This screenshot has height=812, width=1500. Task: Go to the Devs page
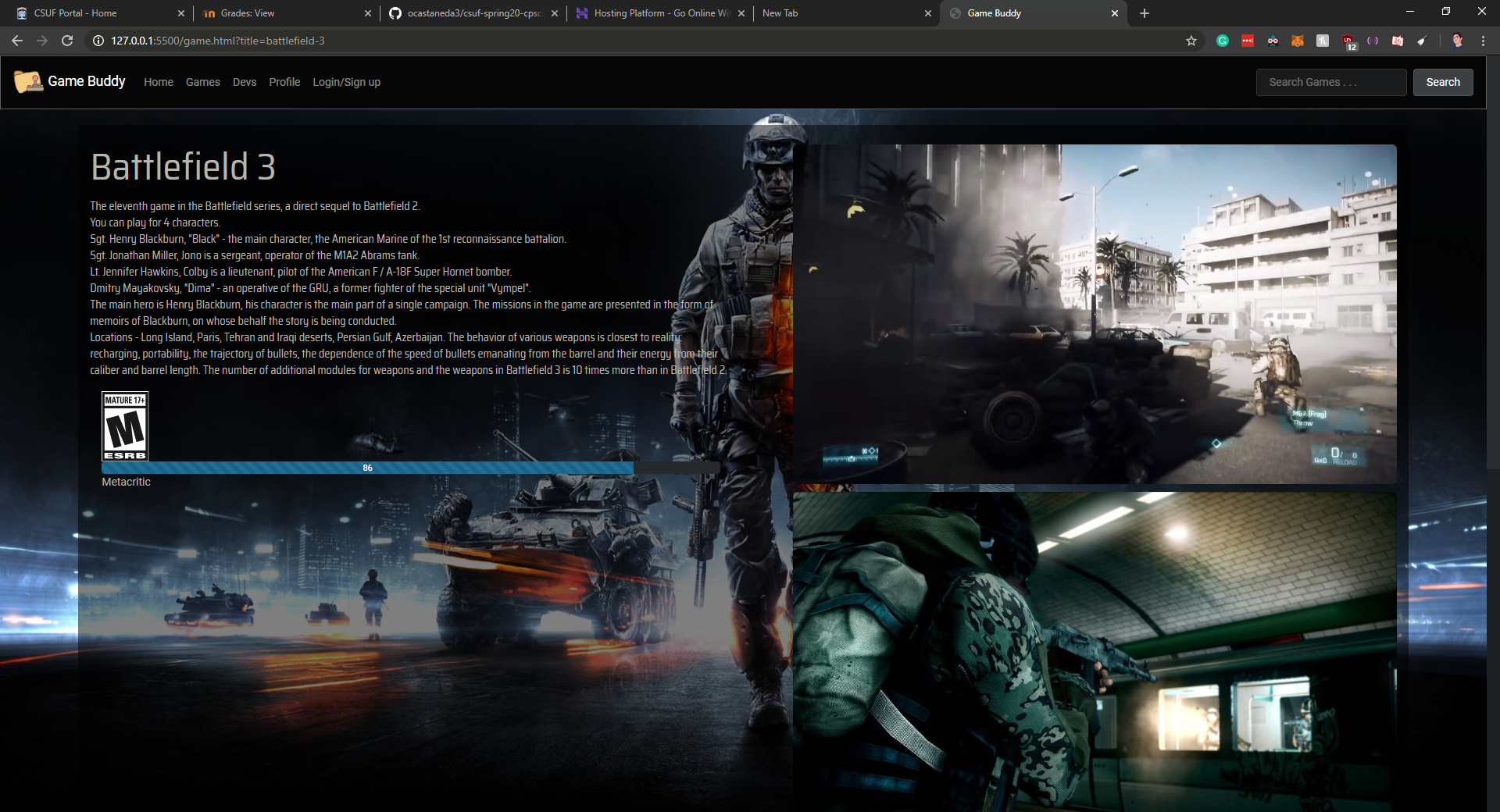245,82
